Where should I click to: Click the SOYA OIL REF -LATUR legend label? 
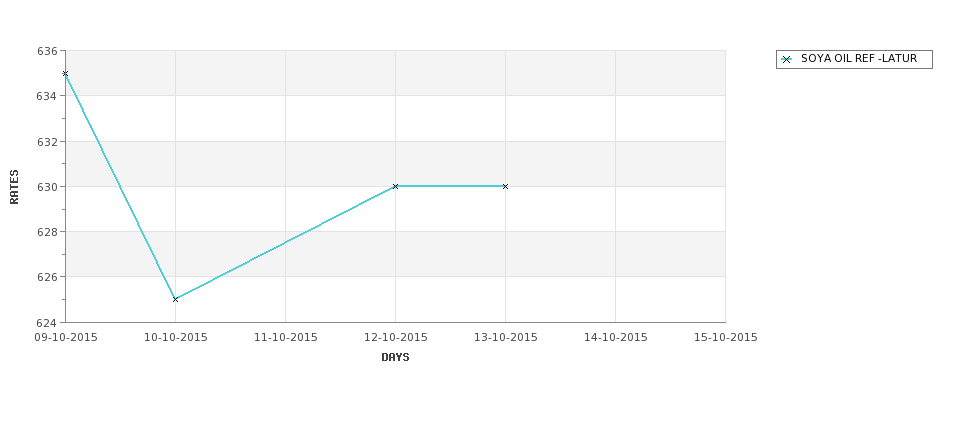858,59
